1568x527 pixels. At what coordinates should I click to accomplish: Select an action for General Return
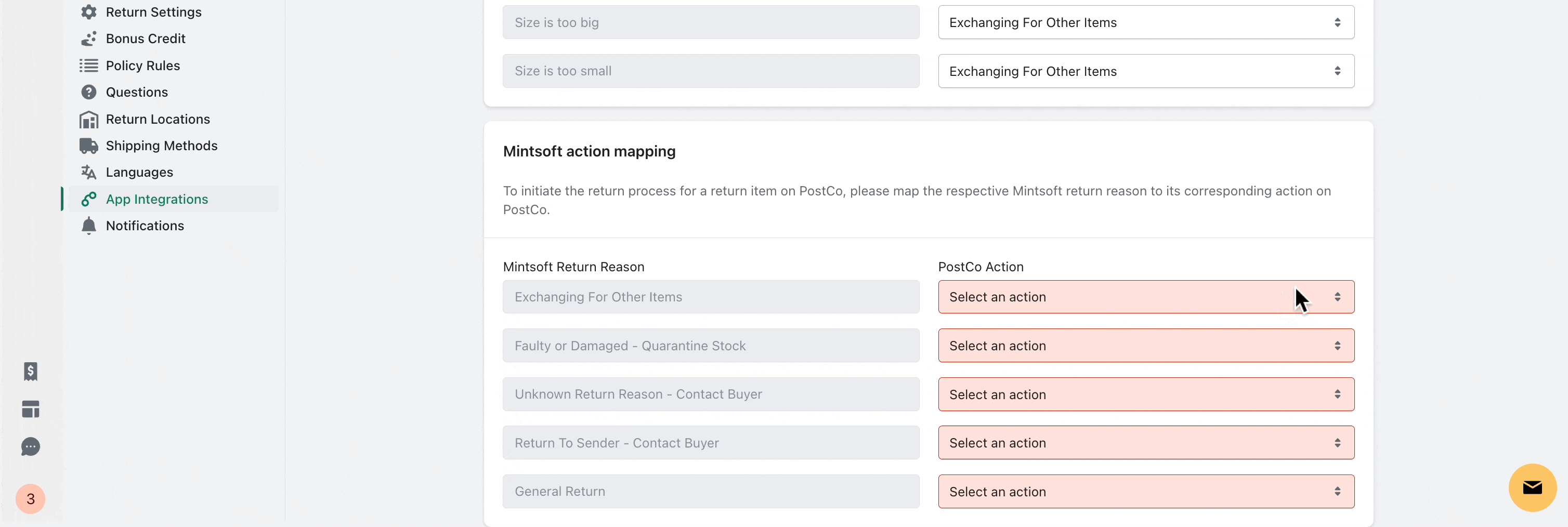[1145, 492]
